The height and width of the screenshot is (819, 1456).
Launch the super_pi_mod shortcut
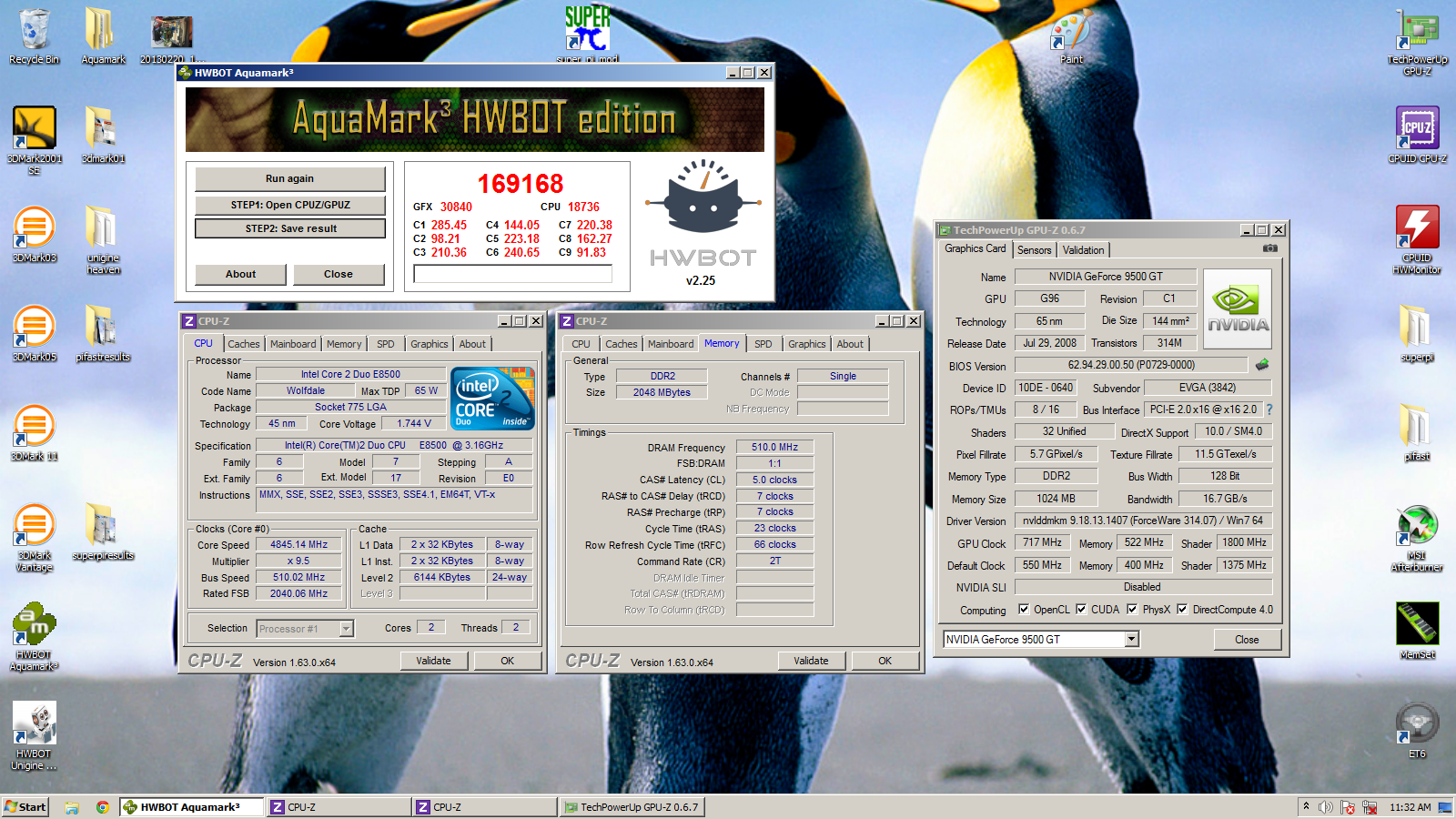(x=587, y=35)
